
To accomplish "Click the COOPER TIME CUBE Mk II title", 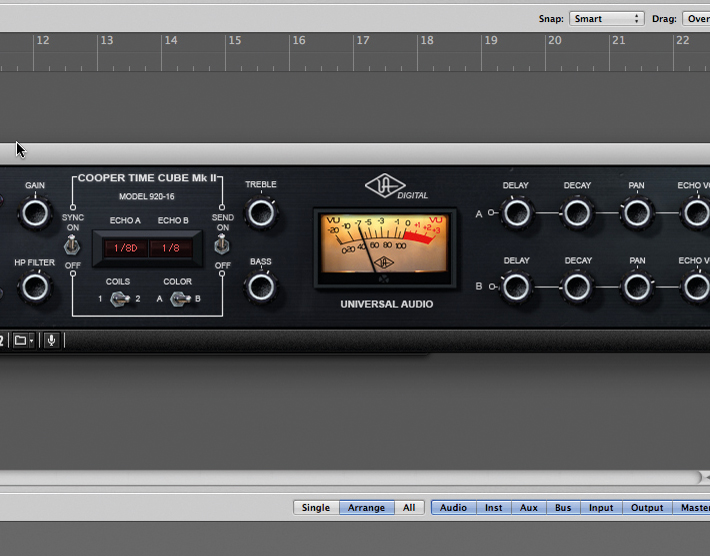I will [147, 178].
